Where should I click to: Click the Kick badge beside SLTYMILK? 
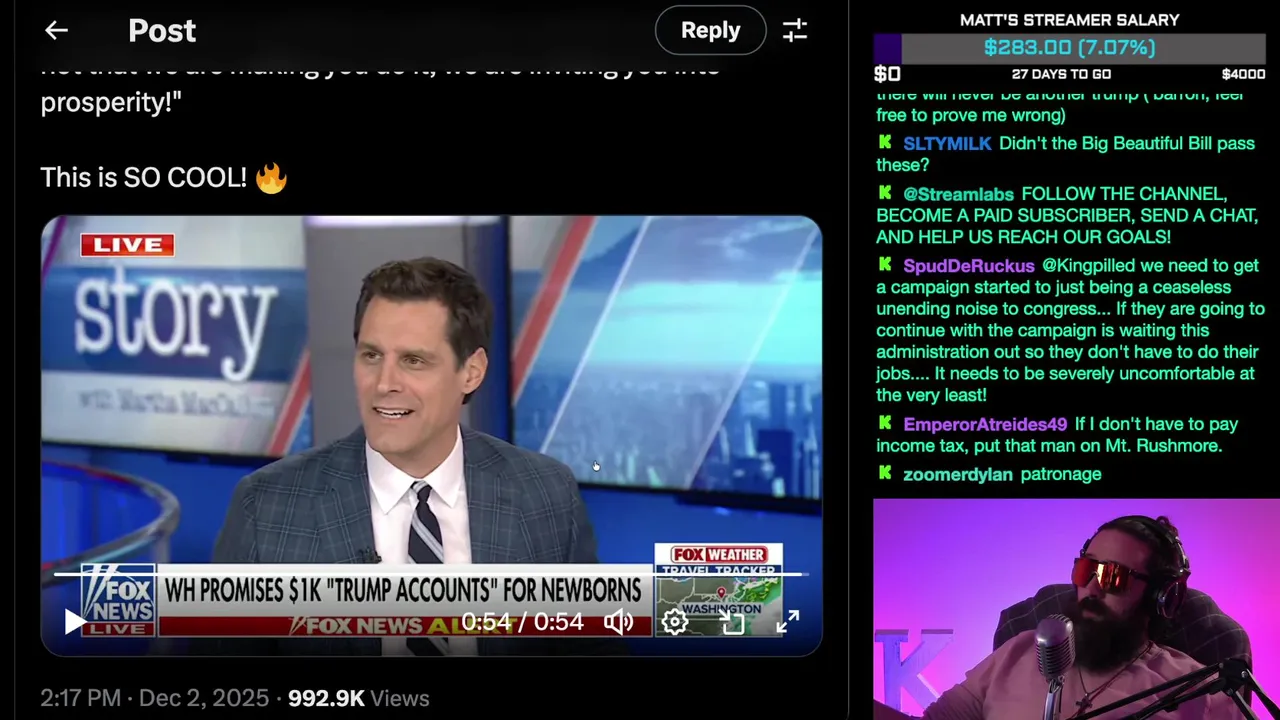coord(885,143)
